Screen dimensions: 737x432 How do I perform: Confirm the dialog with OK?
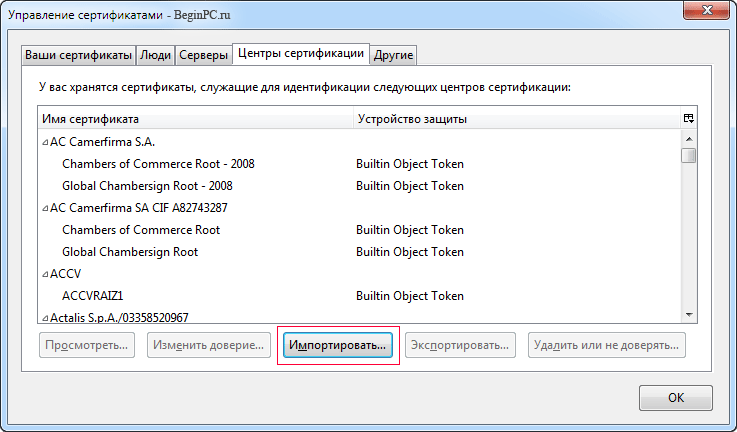(676, 398)
